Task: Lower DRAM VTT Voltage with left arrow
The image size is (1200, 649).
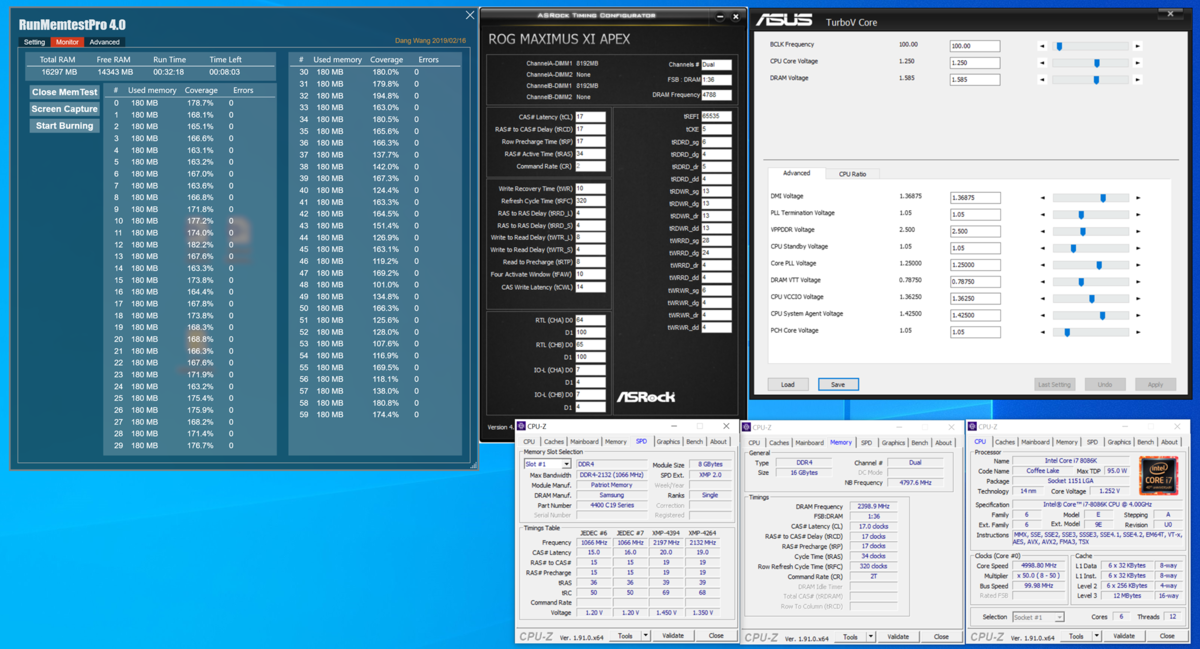Action: pos(1043,282)
